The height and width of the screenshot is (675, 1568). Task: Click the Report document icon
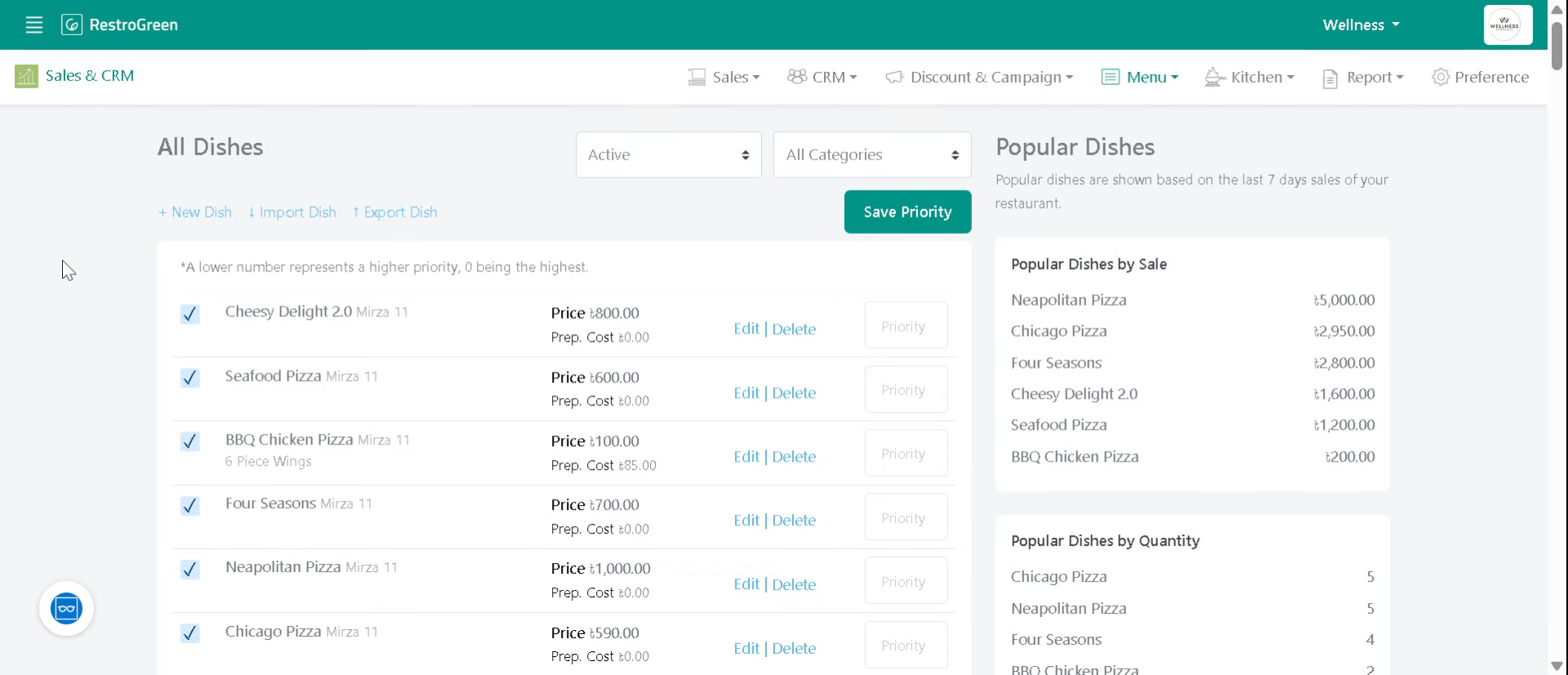click(x=1330, y=78)
